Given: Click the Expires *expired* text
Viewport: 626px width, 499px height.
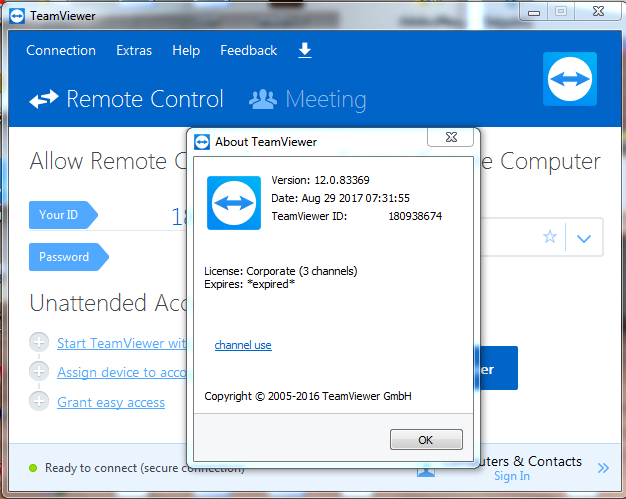Looking at the screenshot, I should point(250,284).
